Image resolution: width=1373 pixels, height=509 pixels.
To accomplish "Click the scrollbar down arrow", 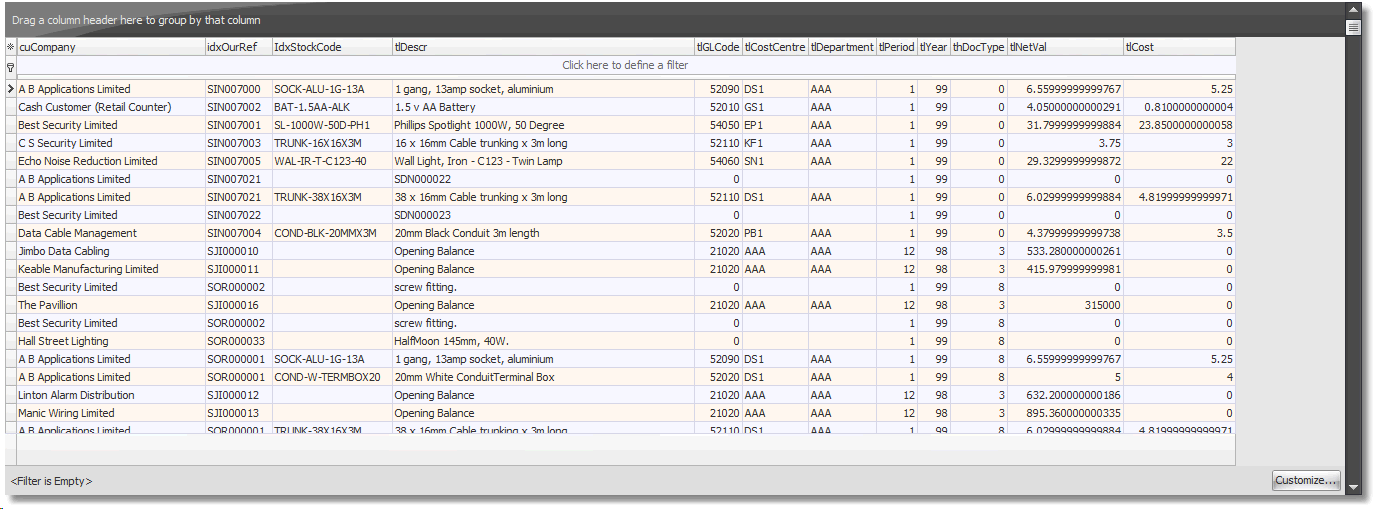I will [1353, 488].
